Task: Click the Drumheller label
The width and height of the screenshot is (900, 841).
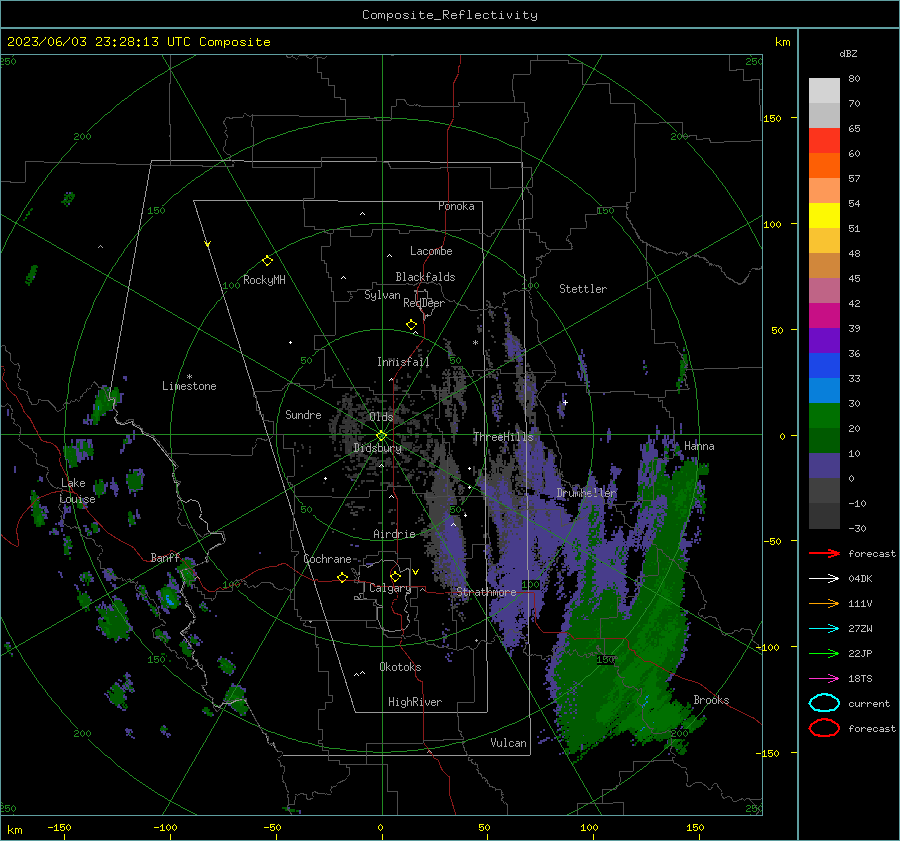Action: pos(587,493)
